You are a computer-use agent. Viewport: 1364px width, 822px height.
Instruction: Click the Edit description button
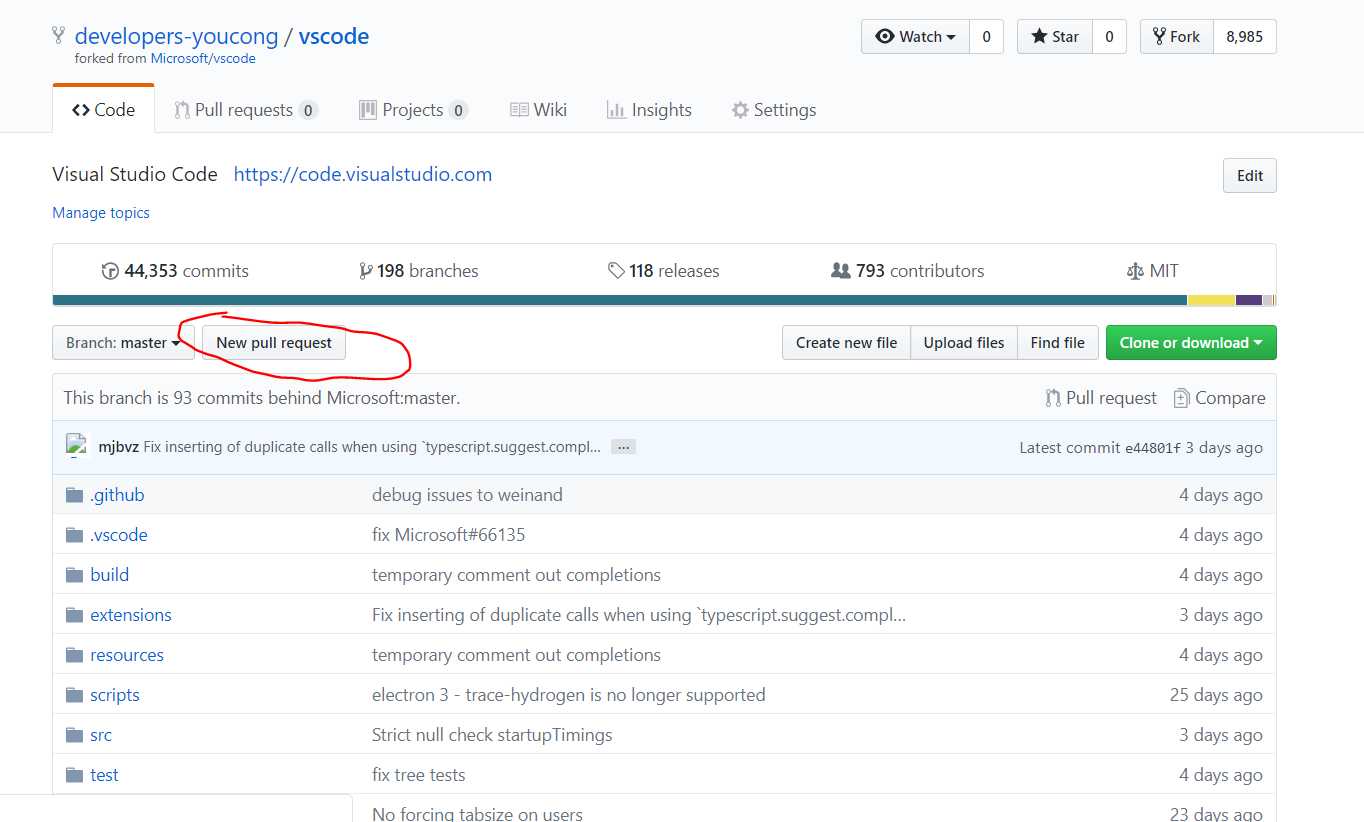tap(1250, 175)
